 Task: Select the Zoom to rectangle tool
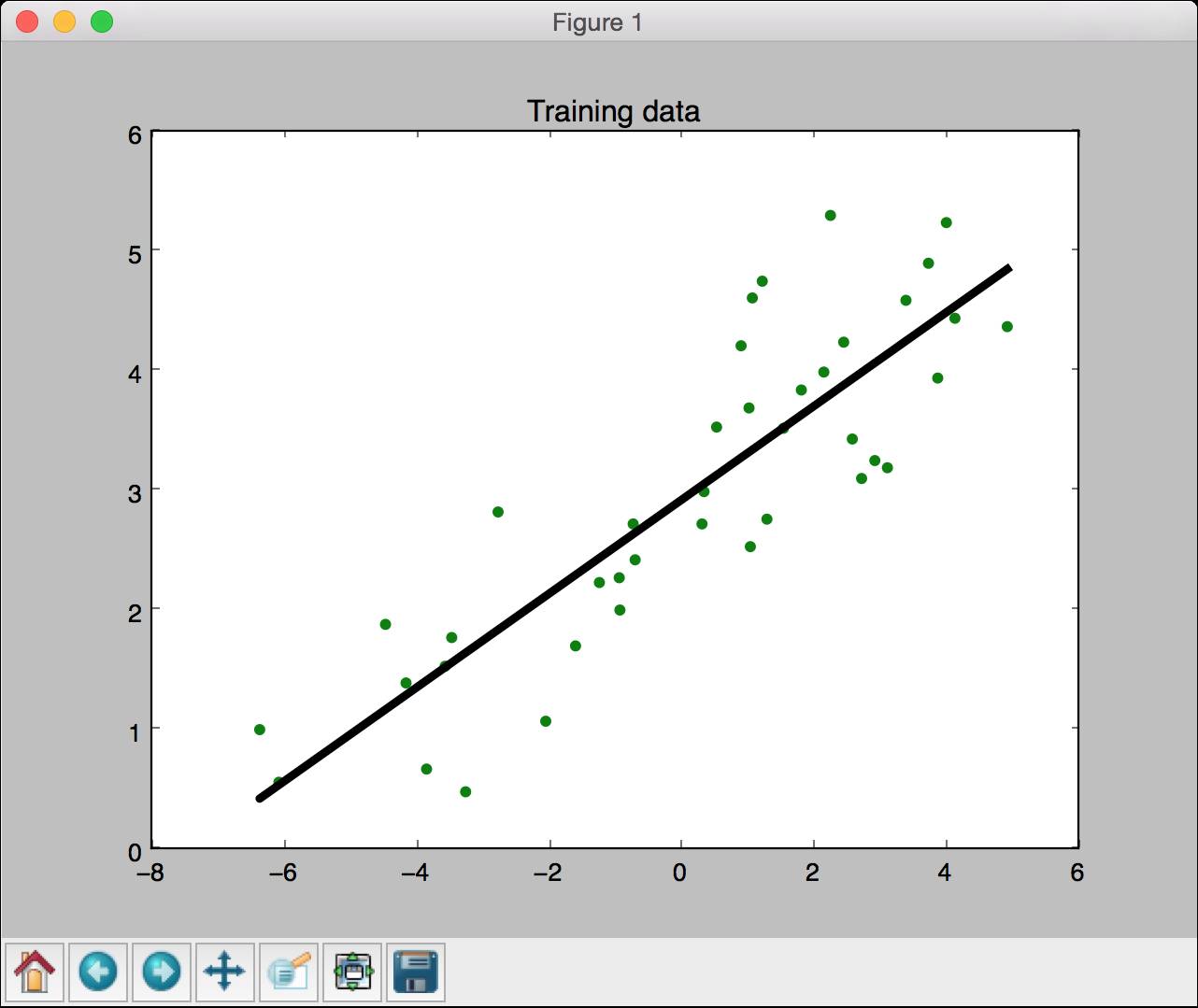[x=289, y=973]
